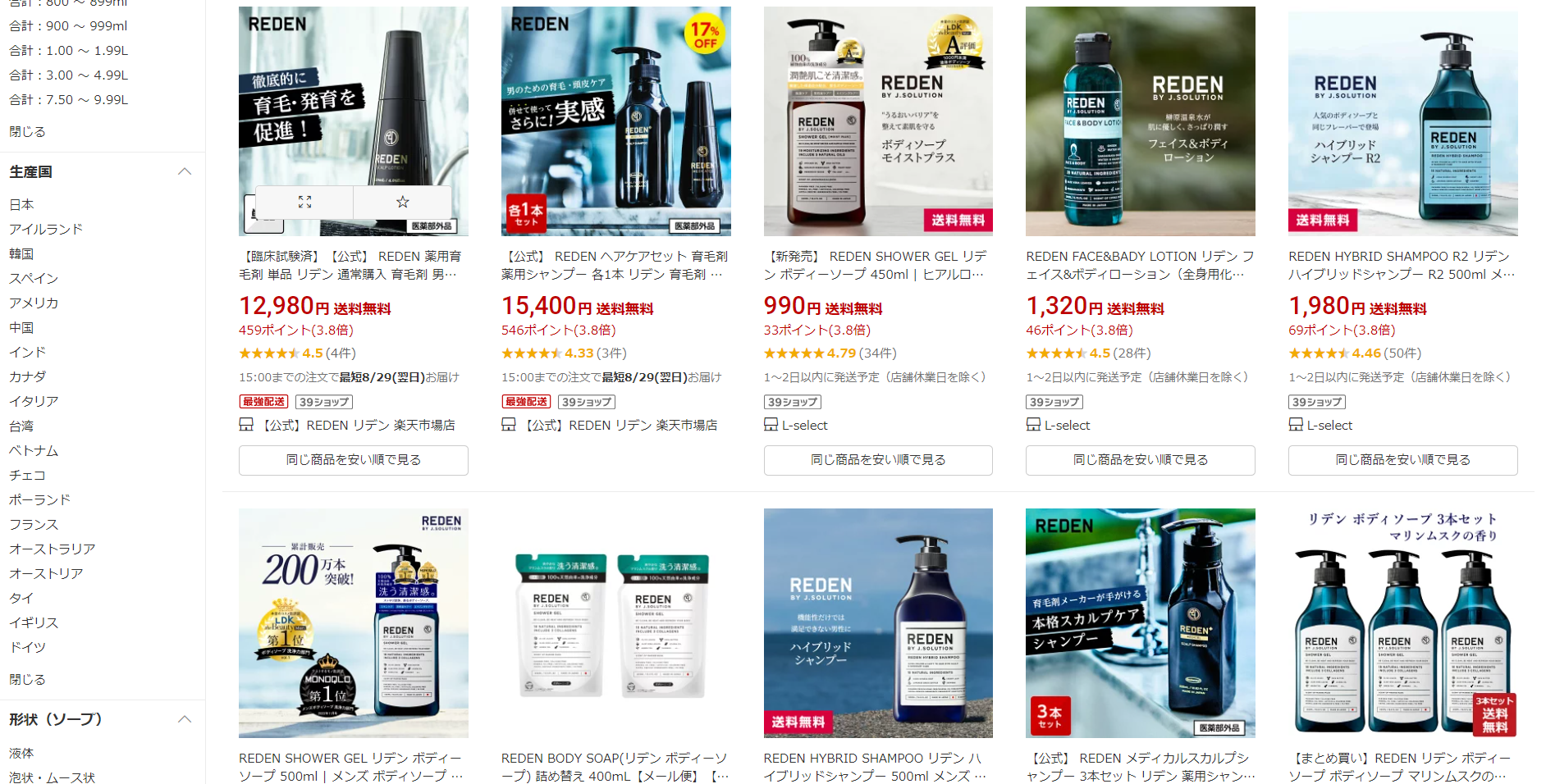This screenshot has height=784, width=1546.
Task: Open the REDEN body soap 3本セット thumbnail
Action: point(1402,623)
